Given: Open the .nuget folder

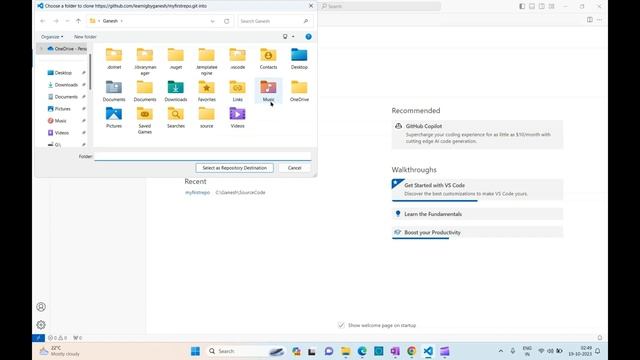Looking at the screenshot, I should pos(176,59).
